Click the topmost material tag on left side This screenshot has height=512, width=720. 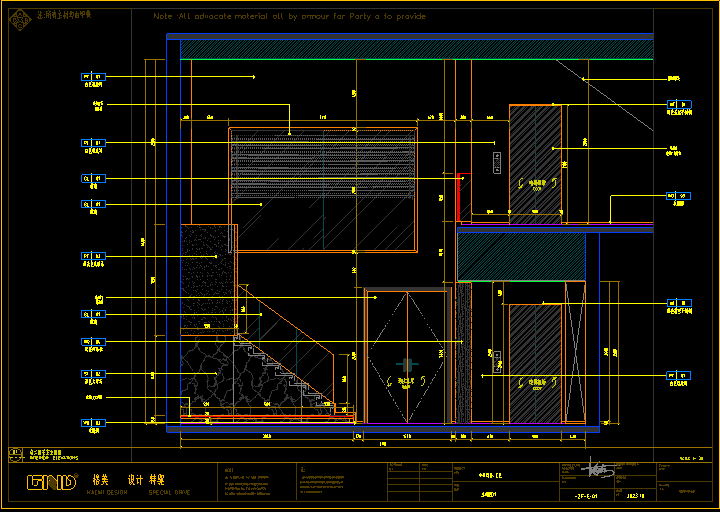point(92,77)
